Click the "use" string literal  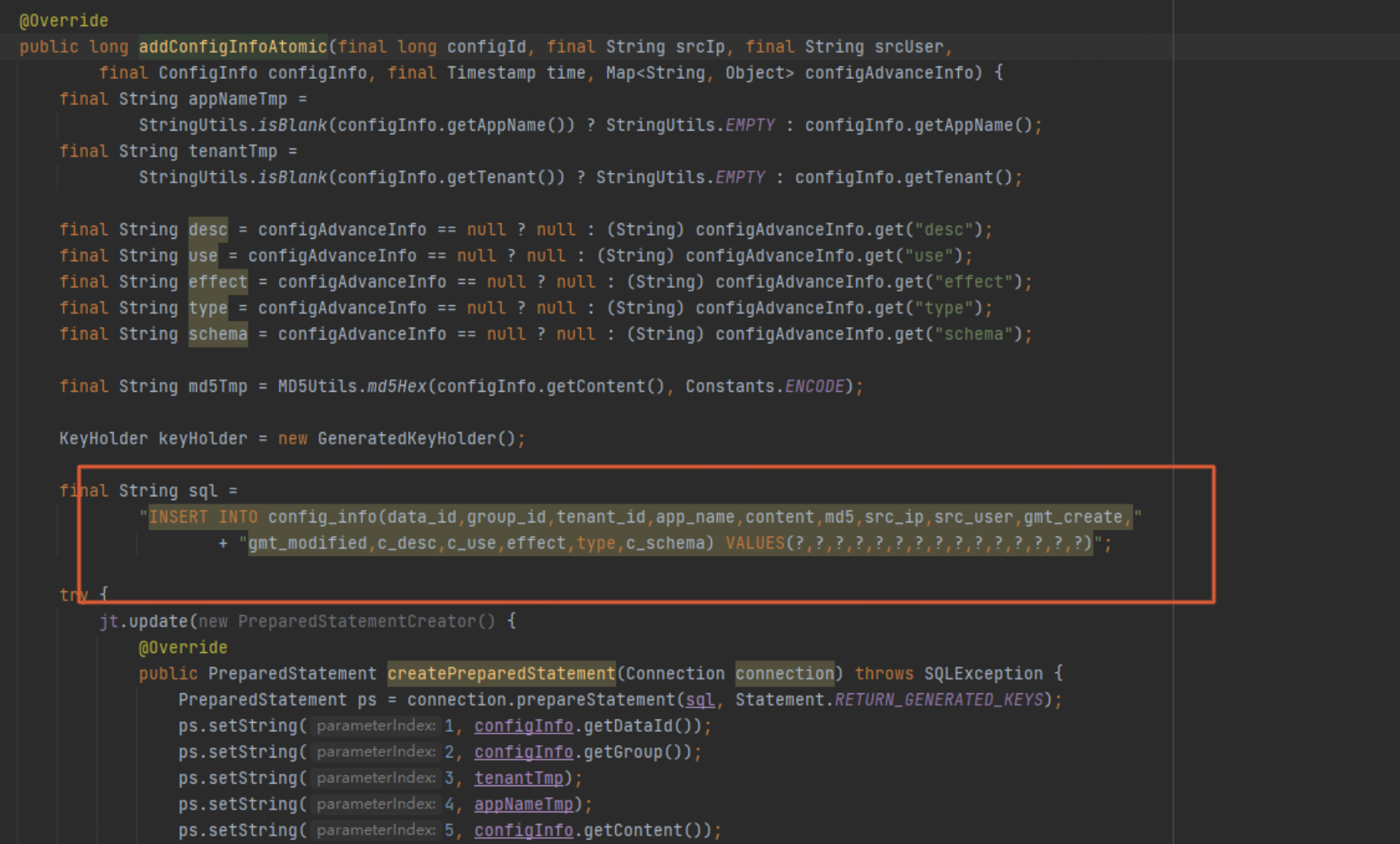[x=929, y=256]
